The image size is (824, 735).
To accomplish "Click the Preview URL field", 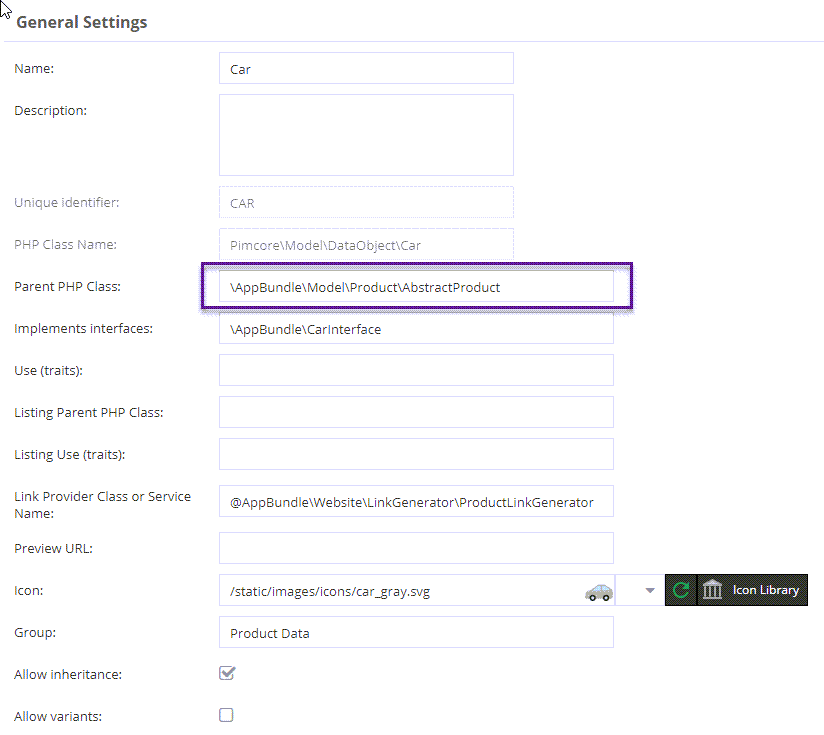I will (x=416, y=548).
